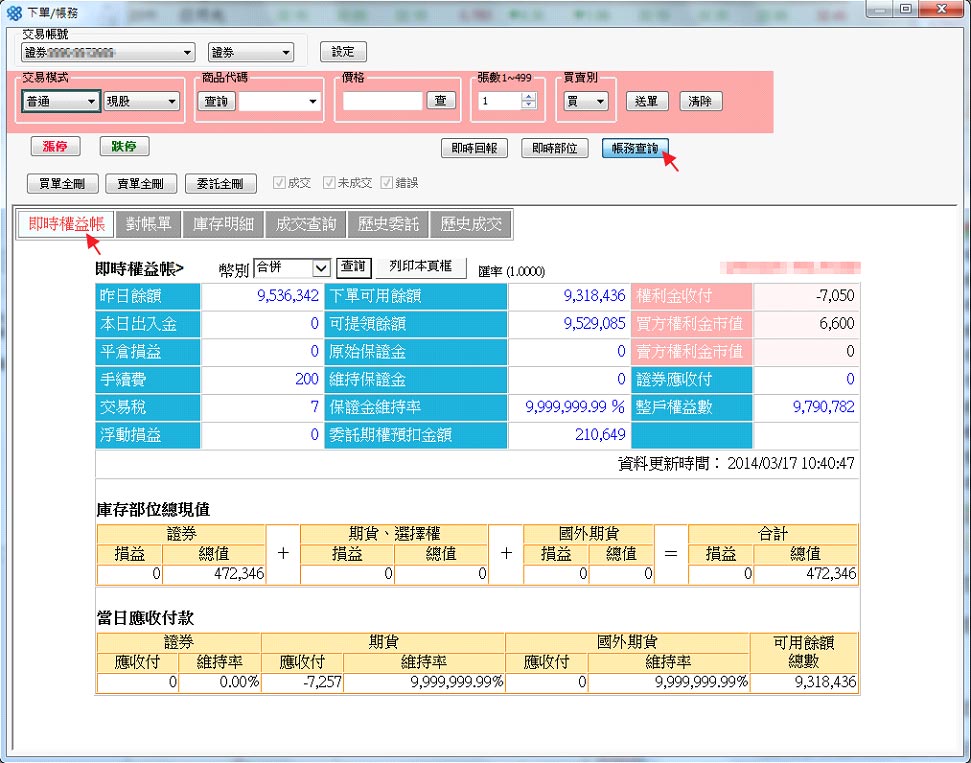Click the 交易稅 value 7
This screenshot has width=971, height=763.
pos(315,407)
